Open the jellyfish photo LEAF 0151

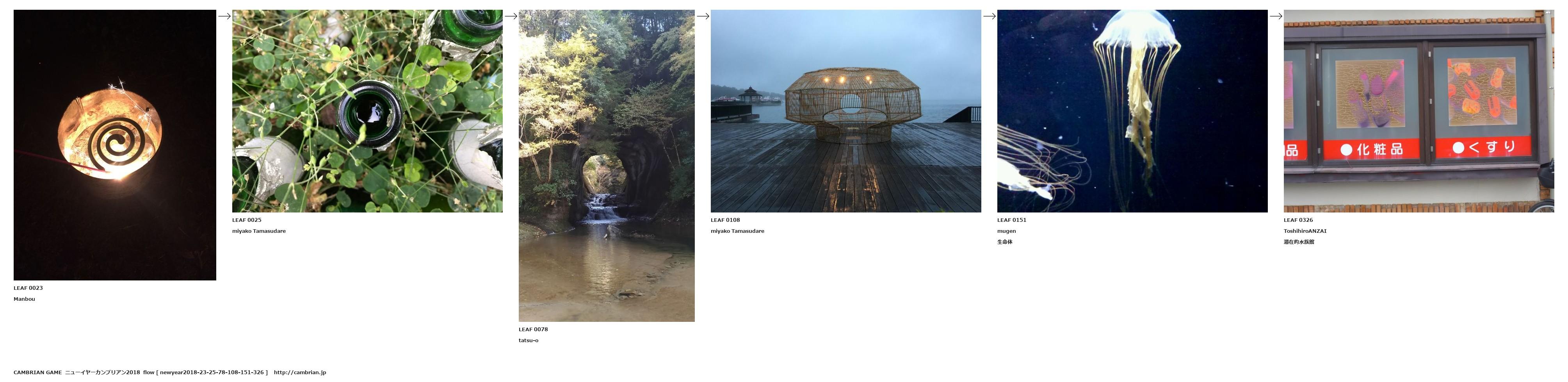[x=1132, y=111]
